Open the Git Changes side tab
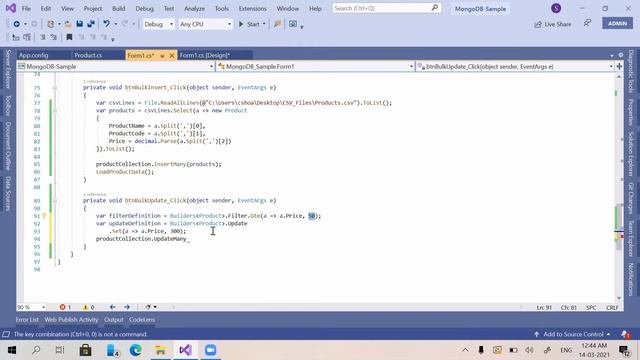 (631, 198)
